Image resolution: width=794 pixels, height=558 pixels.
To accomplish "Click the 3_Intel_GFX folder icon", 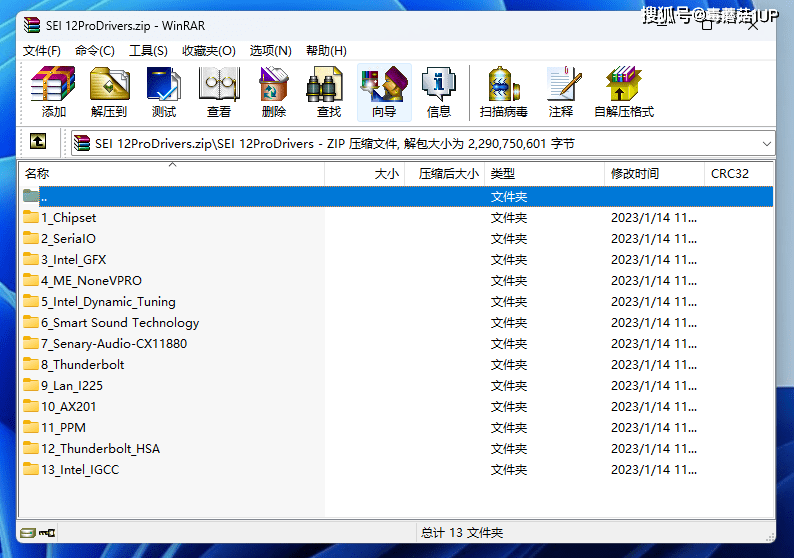I will (x=31, y=259).
